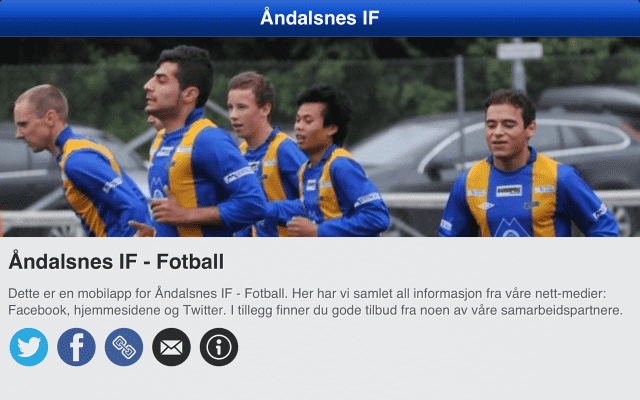Viewport: 640px width, 400px height.
Task: Open the Facebook page icon
Action: click(x=76, y=347)
